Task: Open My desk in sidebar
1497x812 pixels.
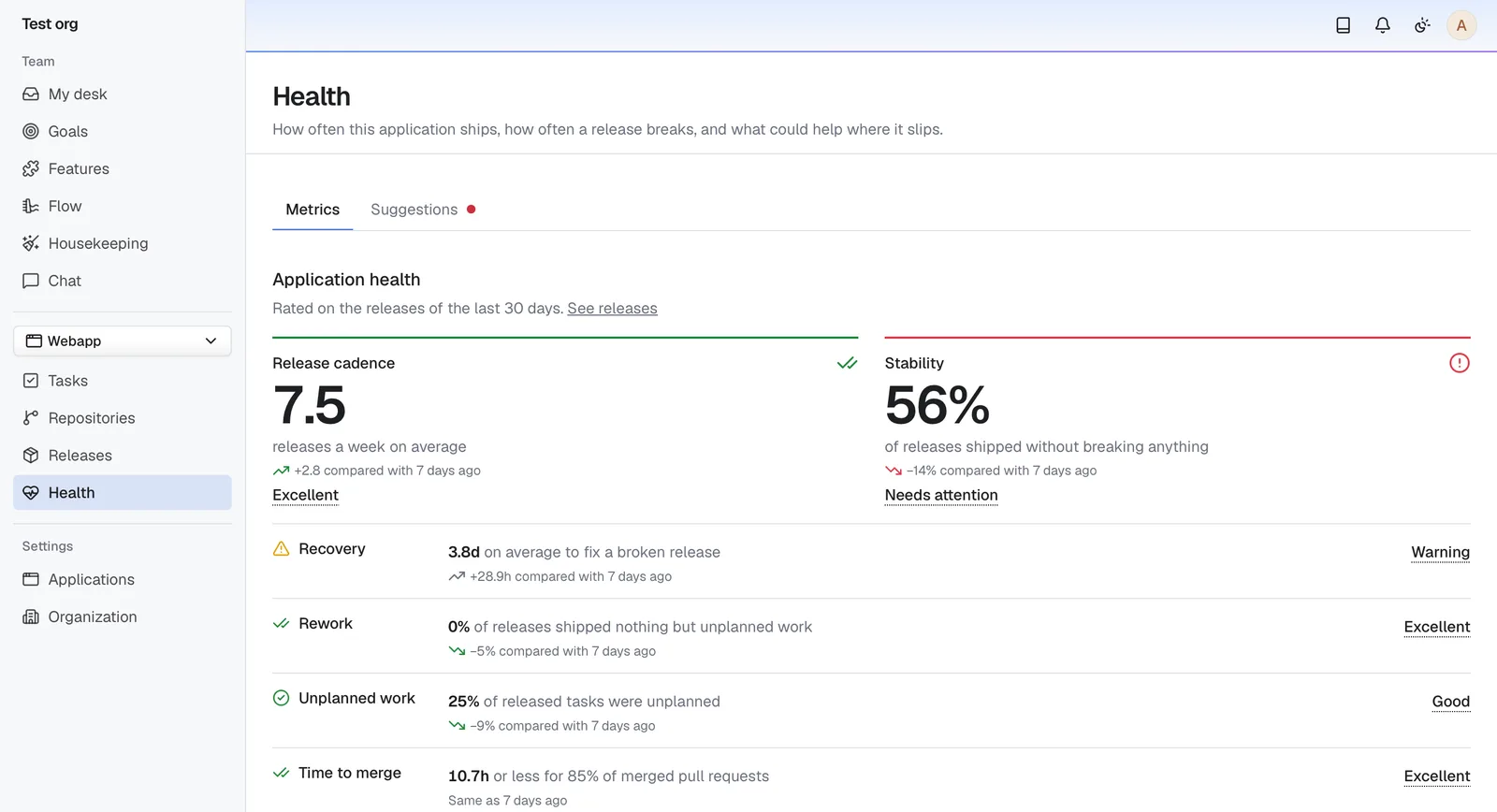Action: pyautogui.click(x=123, y=94)
